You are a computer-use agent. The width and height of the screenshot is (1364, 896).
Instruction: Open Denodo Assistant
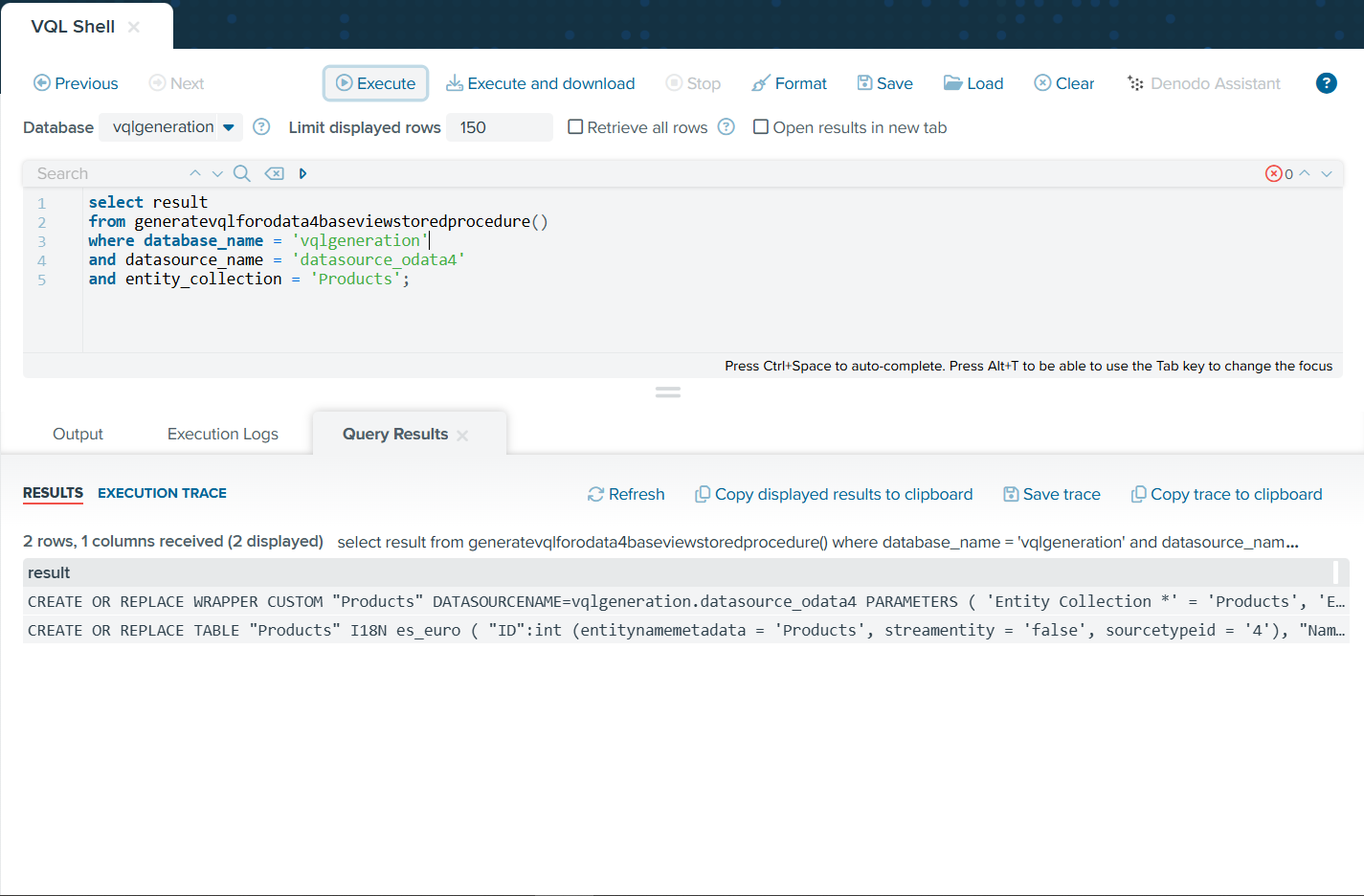(x=1204, y=83)
